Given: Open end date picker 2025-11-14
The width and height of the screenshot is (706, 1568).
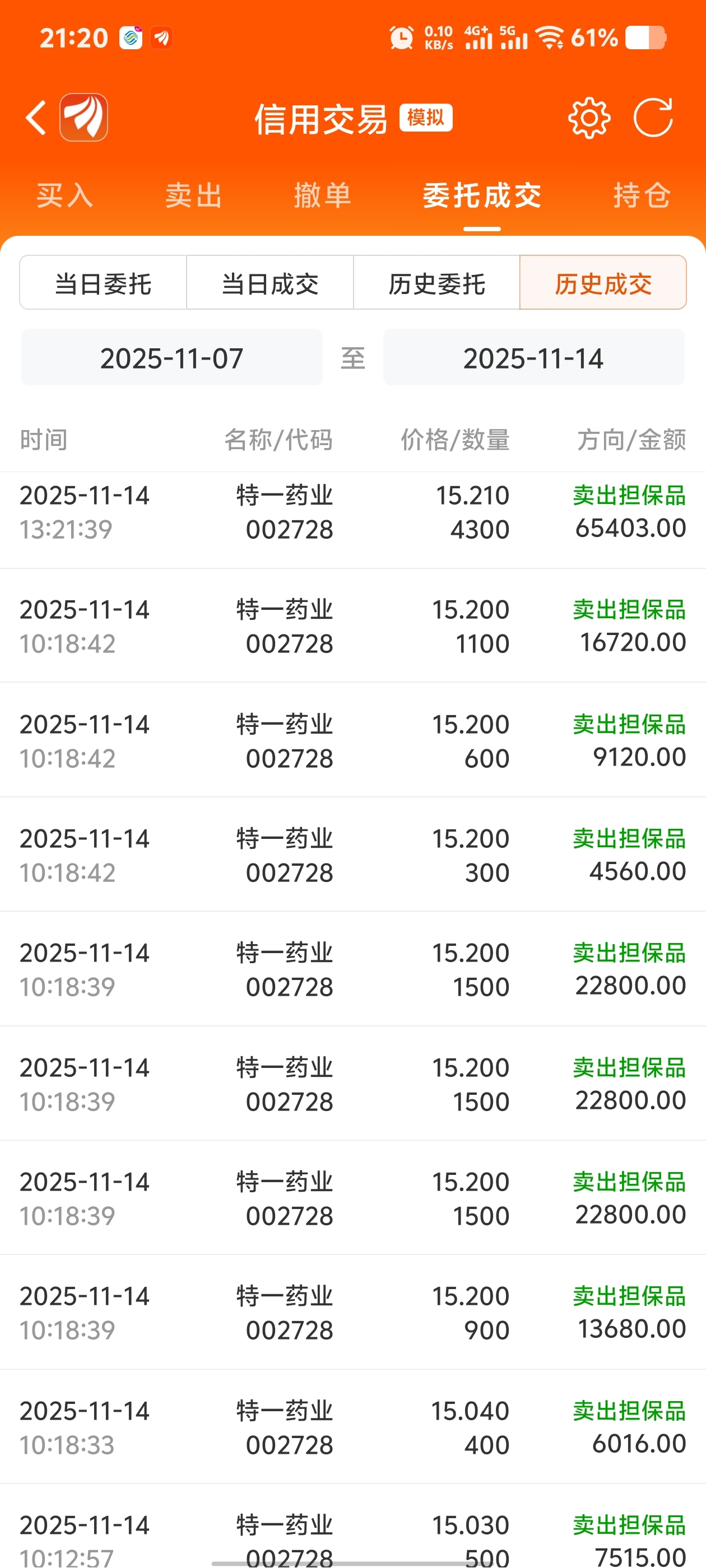Looking at the screenshot, I should pos(533,358).
